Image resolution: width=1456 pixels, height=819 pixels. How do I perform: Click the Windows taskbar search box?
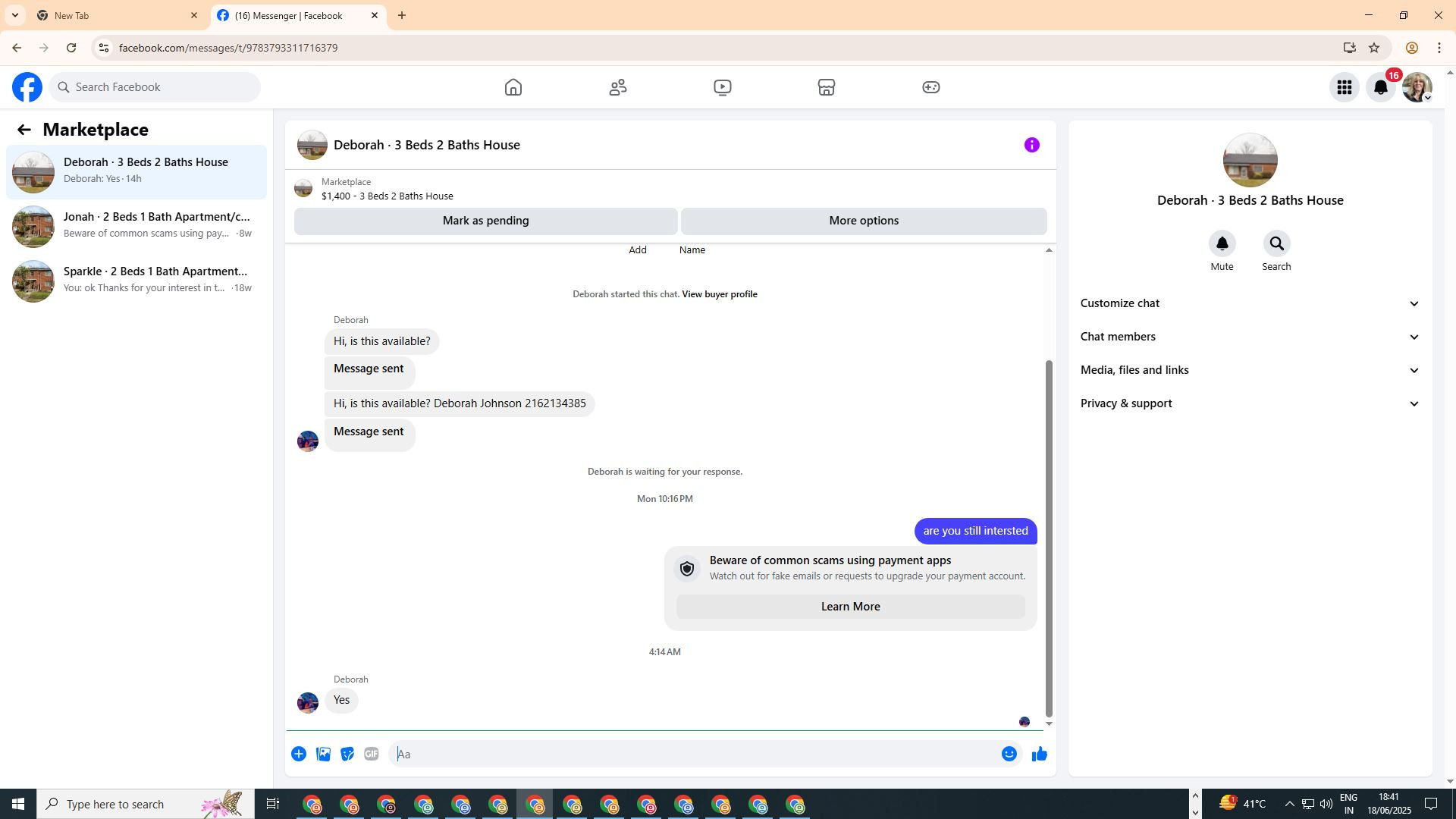click(144, 804)
